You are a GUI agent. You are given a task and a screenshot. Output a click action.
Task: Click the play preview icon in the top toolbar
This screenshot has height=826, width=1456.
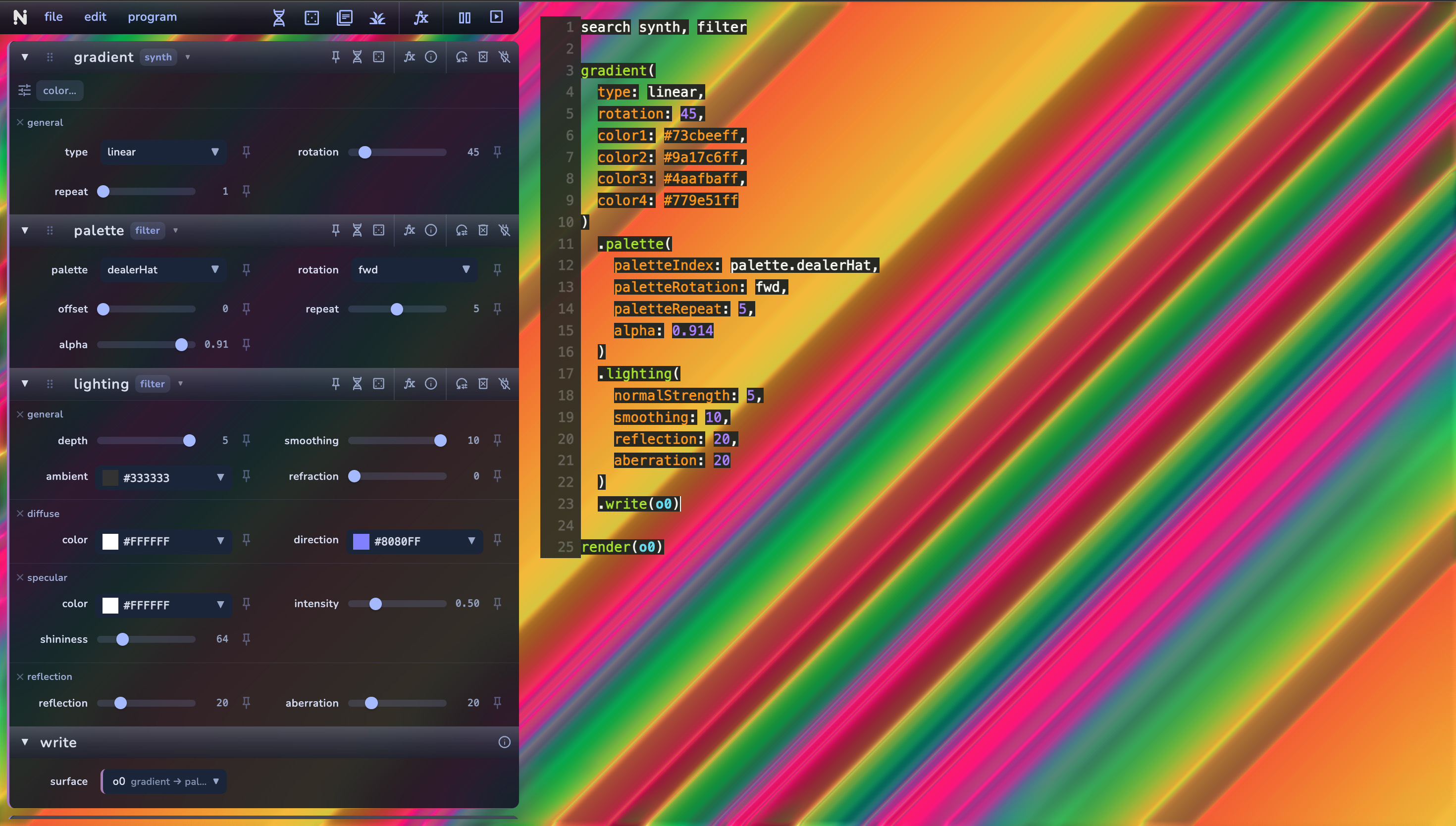496,18
